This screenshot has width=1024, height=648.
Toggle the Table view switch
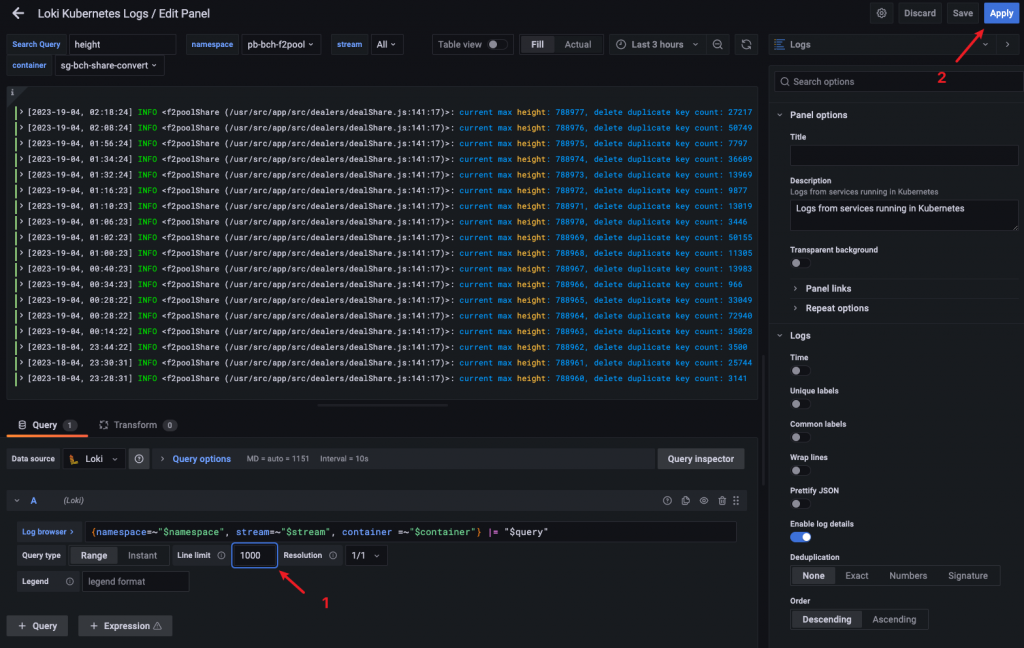point(496,44)
